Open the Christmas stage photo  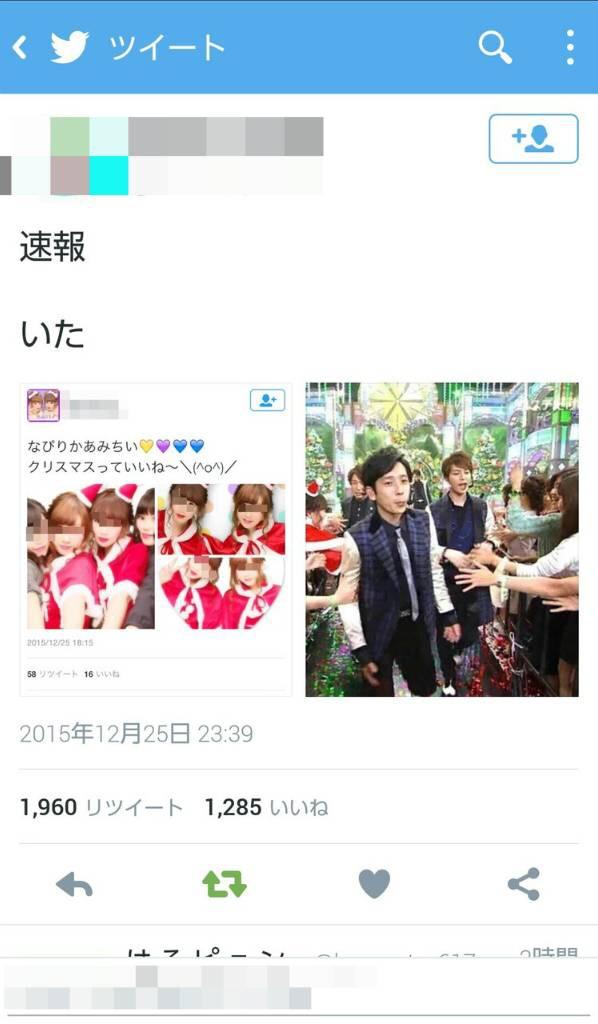pyautogui.click(x=442, y=539)
